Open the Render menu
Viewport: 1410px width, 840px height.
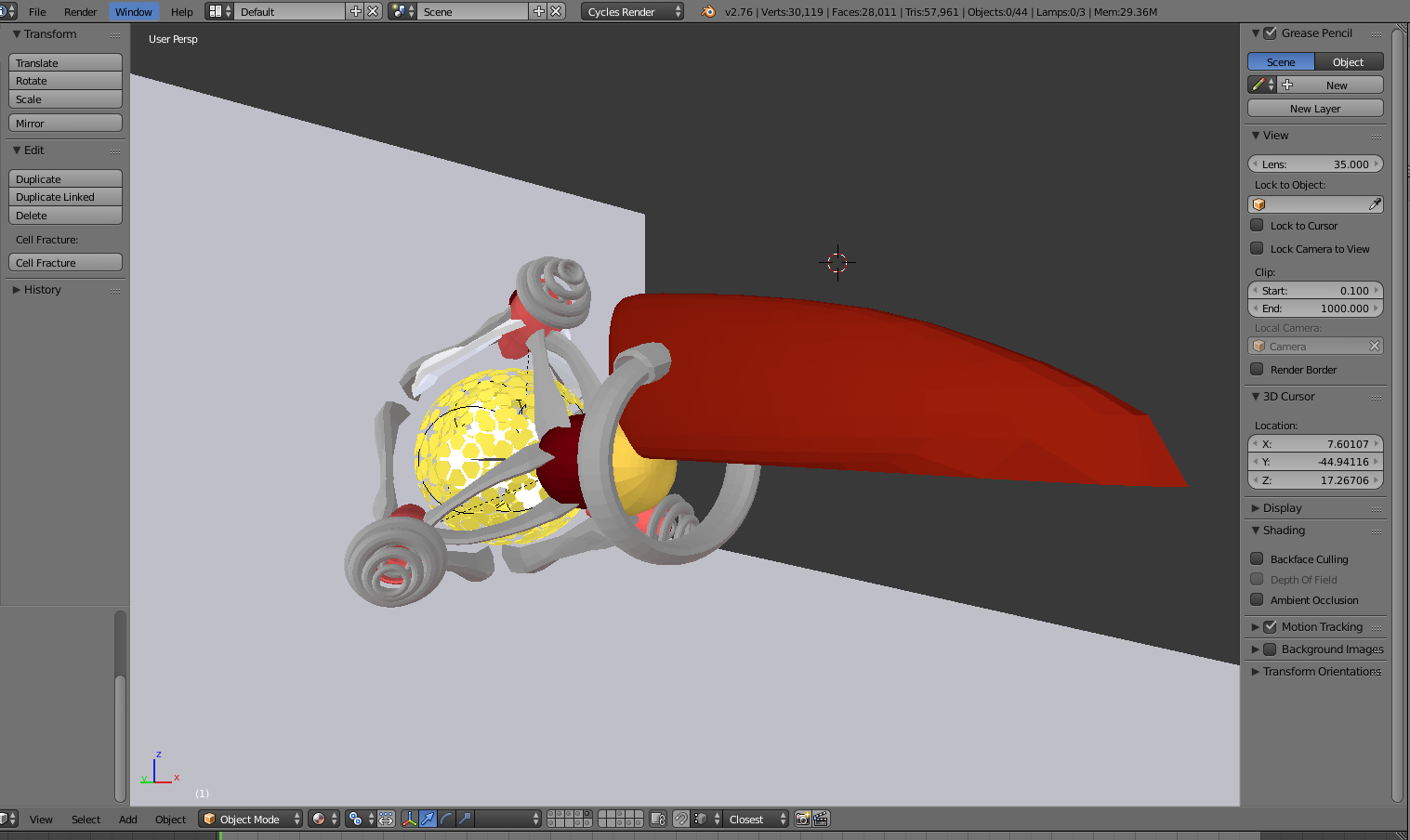[81, 11]
